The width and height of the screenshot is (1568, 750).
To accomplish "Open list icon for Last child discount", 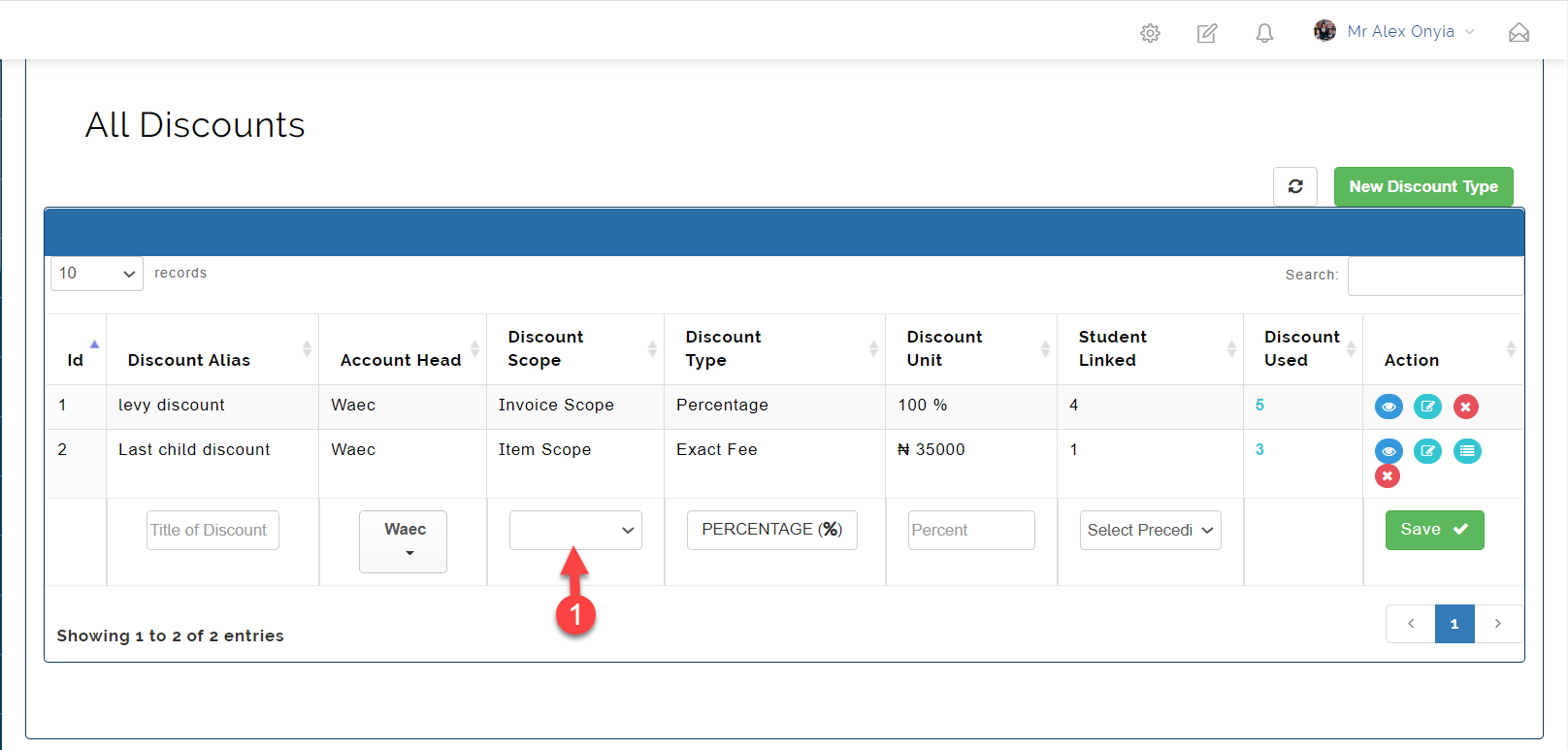I will (1467, 451).
